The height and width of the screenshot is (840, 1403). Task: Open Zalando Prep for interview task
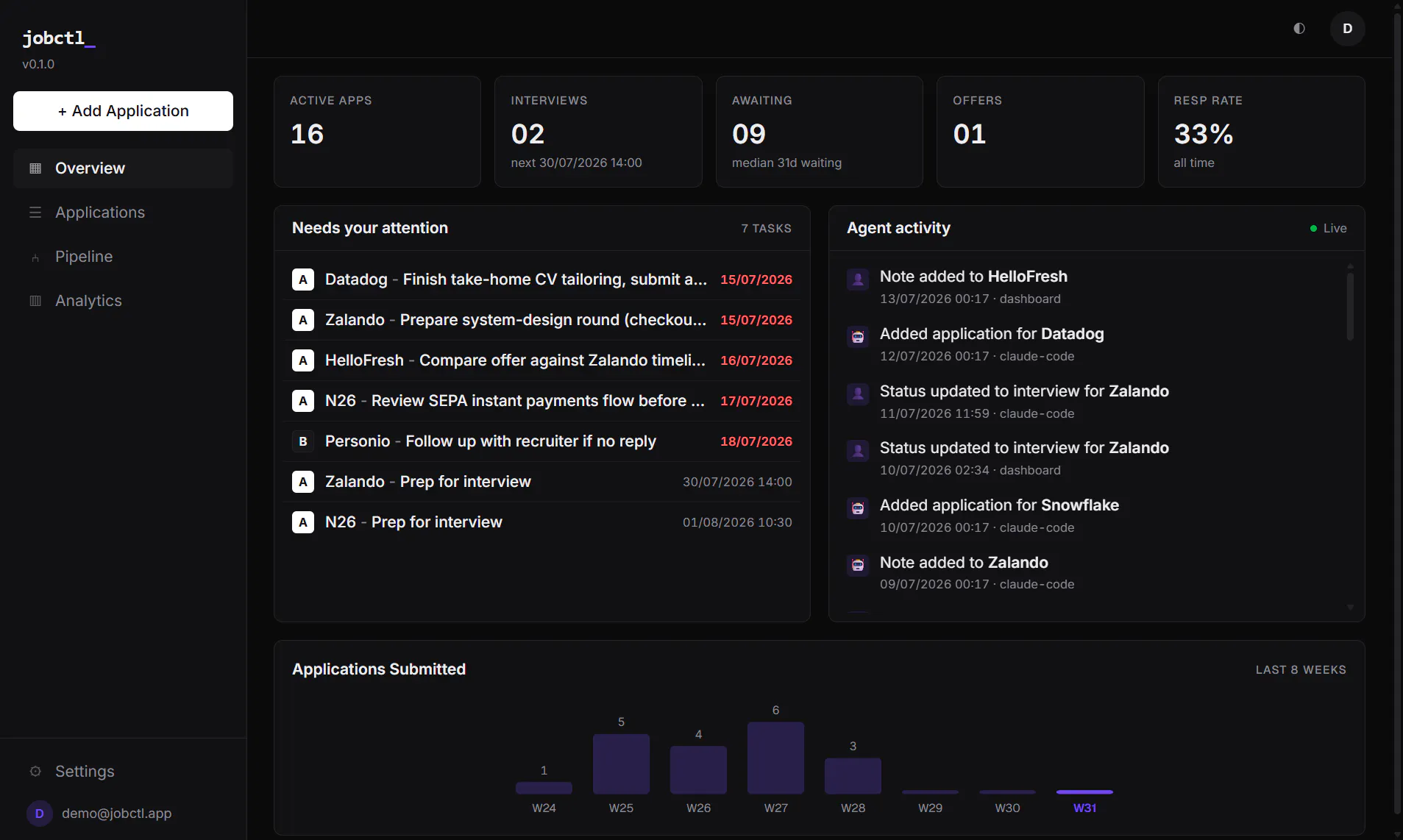pyautogui.click(x=542, y=482)
